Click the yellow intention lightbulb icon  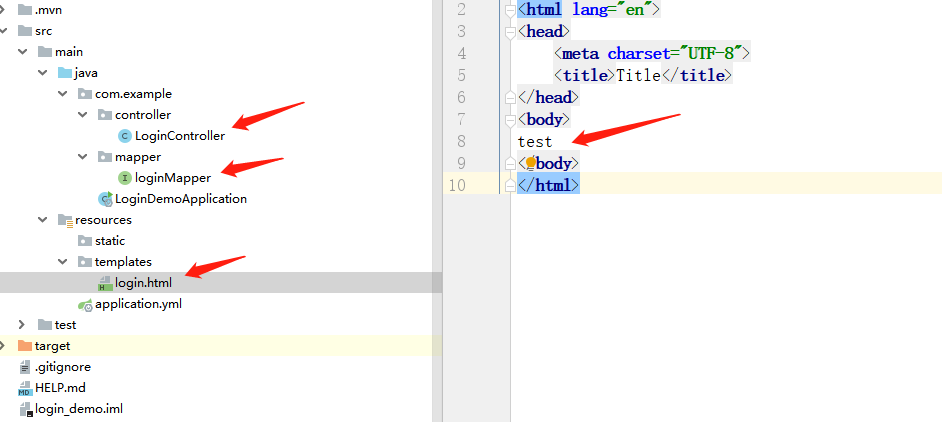click(x=530, y=163)
